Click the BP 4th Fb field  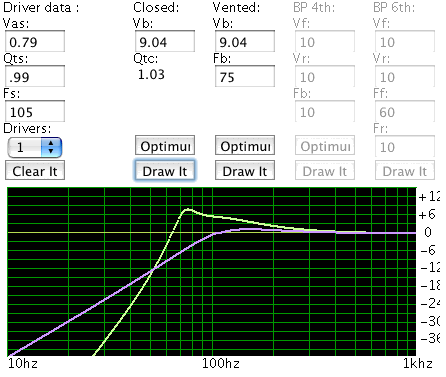tap(325, 111)
